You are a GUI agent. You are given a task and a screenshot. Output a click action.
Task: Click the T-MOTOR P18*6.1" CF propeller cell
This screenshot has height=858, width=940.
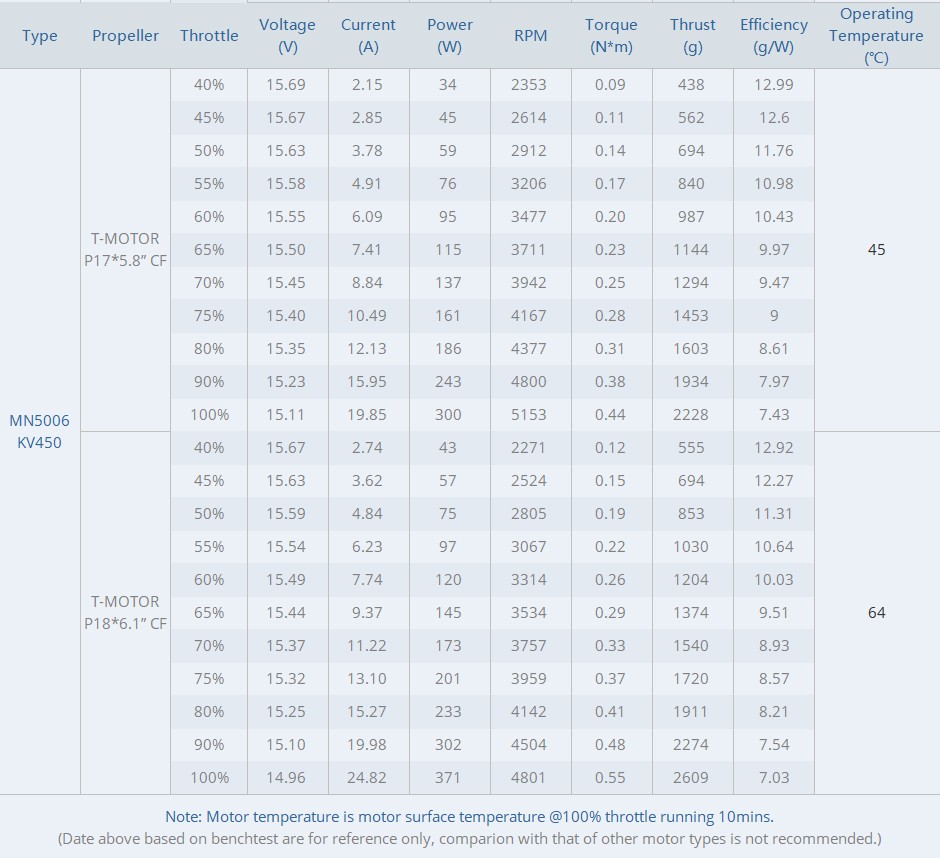(x=125, y=612)
